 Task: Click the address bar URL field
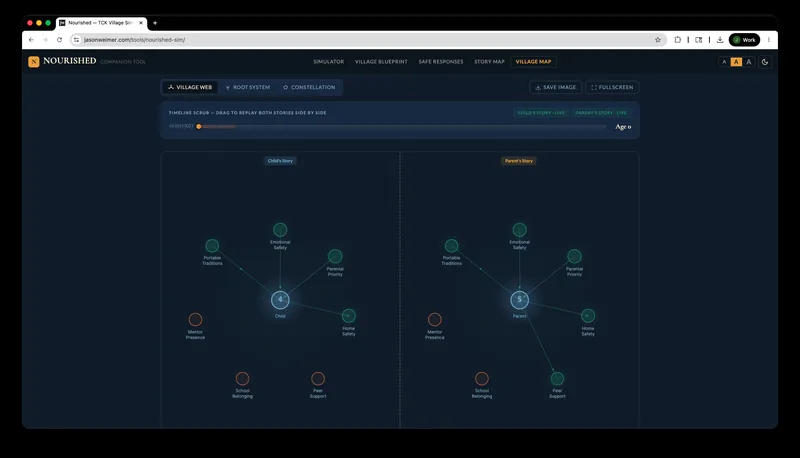point(367,40)
